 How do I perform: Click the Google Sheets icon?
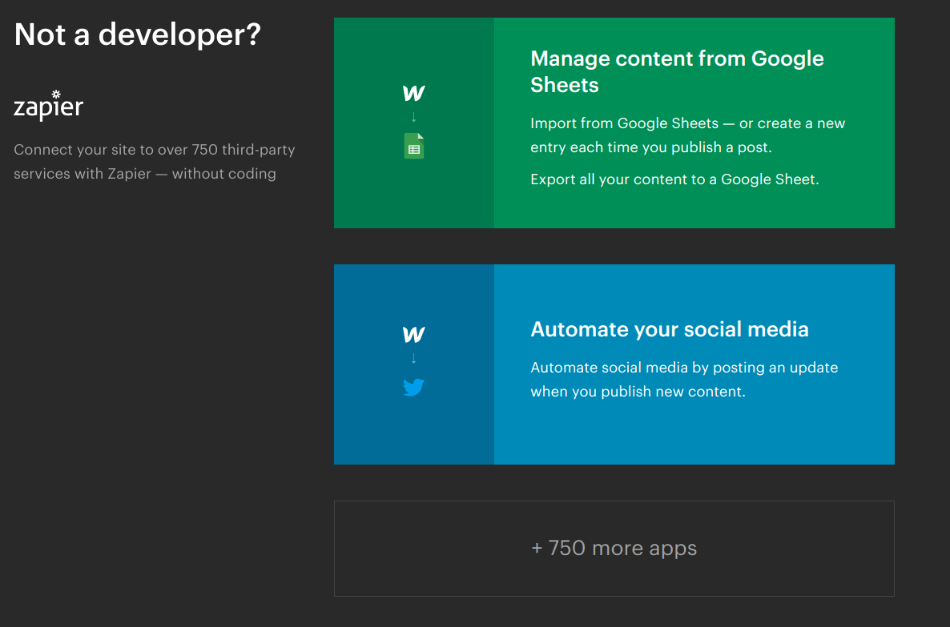click(414, 146)
